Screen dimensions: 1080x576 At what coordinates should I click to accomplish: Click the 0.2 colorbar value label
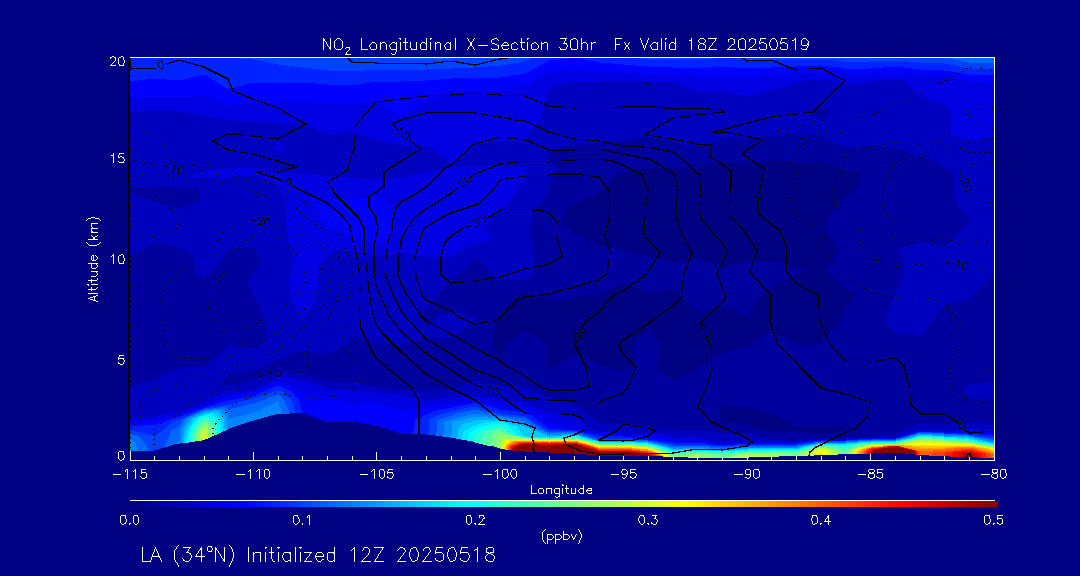click(475, 521)
